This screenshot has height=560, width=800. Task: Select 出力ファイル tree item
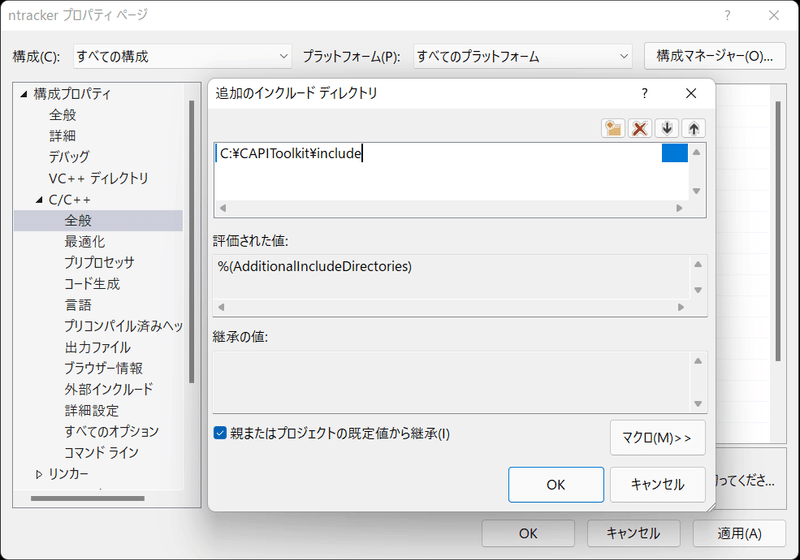(97, 347)
